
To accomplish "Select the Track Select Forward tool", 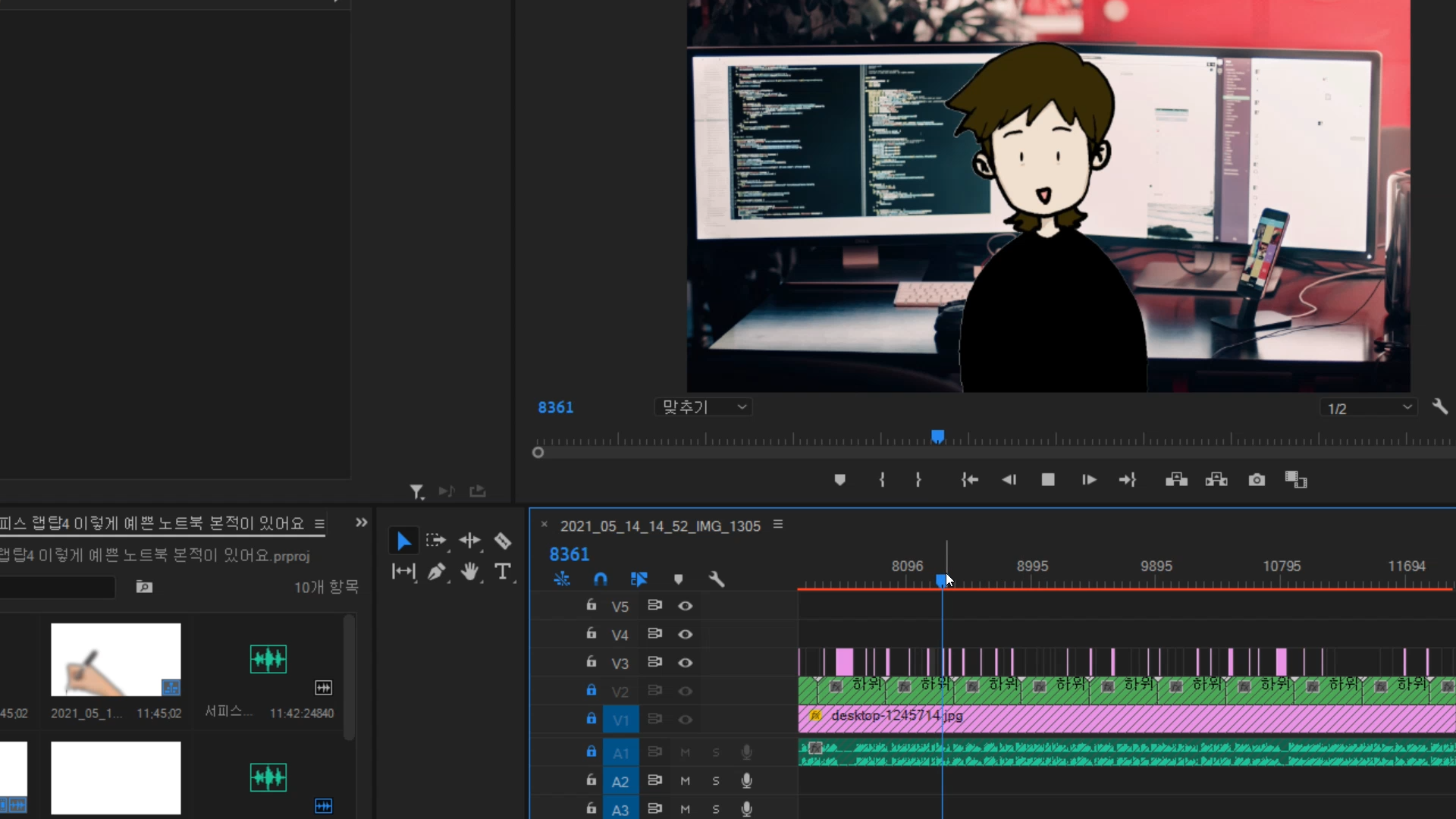I will click(x=436, y=541).
